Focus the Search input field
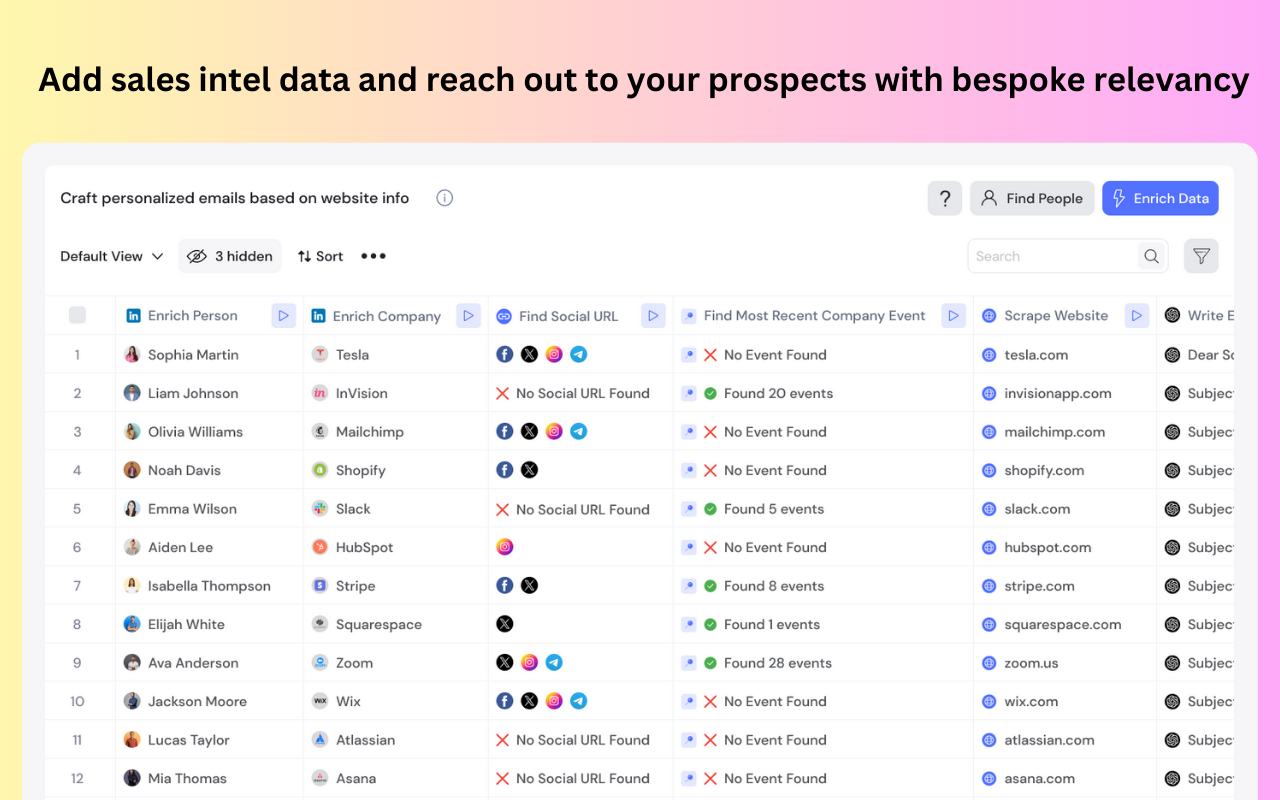This screenshot has width=1280, height=800. (x=1052, y=256)
